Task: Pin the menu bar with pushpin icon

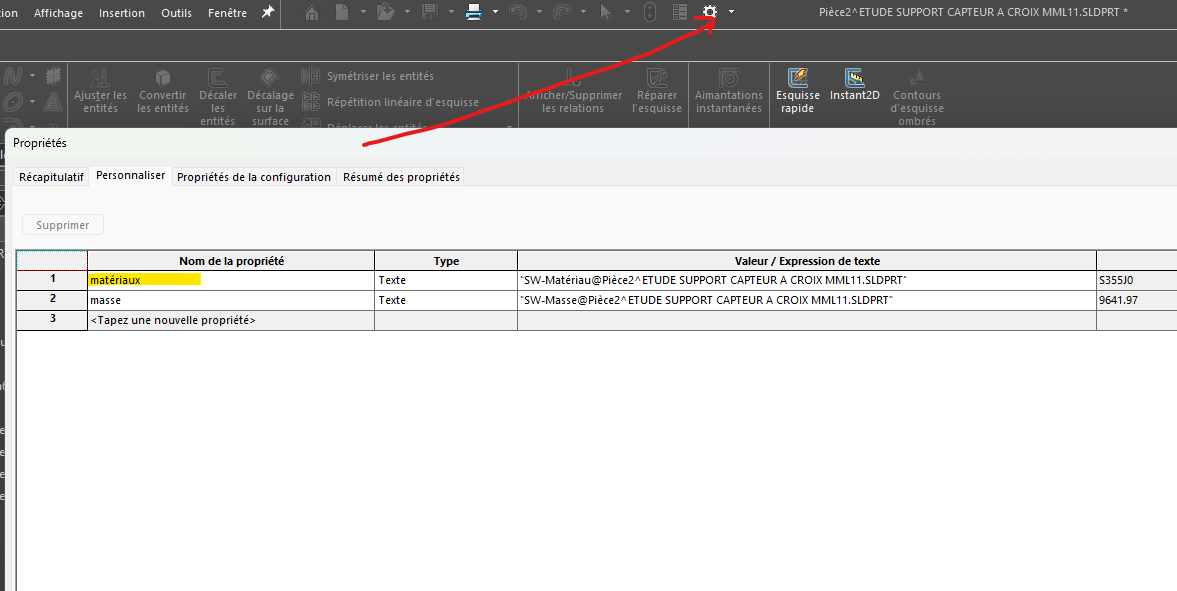Action: click(267, 12)
